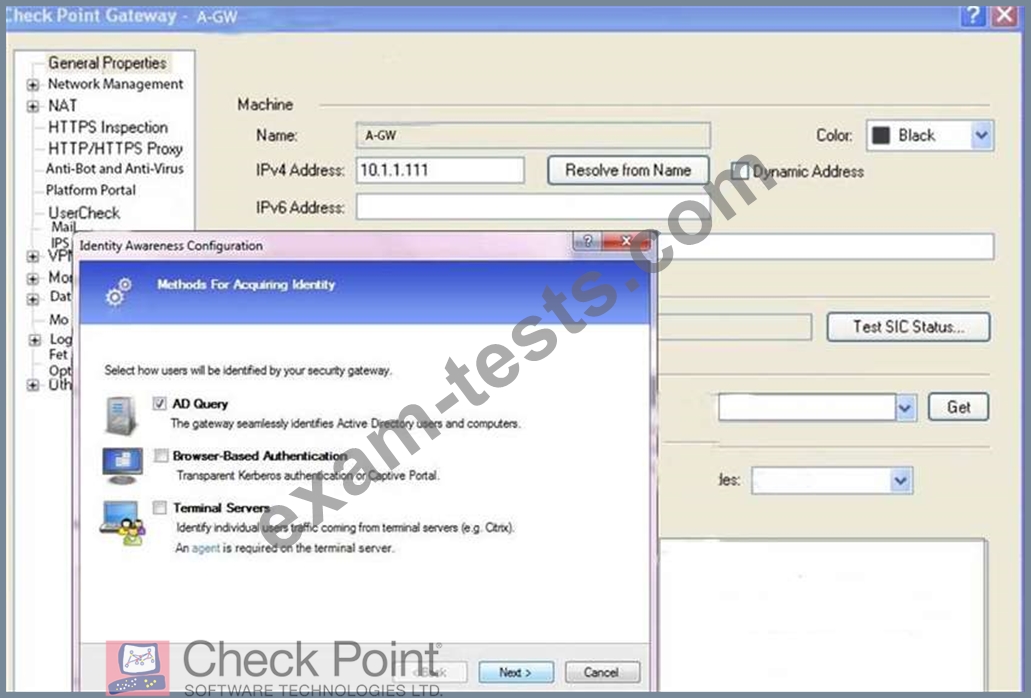1031x698 pixels.
Task: Click the help question mark in dialog title
Action: (587, 243)
